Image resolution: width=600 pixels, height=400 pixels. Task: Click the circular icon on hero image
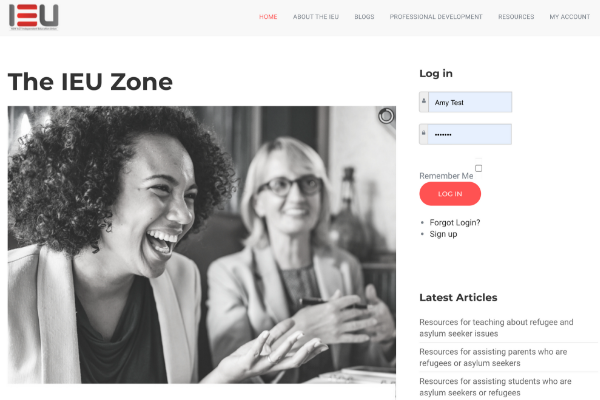(386, 116)
